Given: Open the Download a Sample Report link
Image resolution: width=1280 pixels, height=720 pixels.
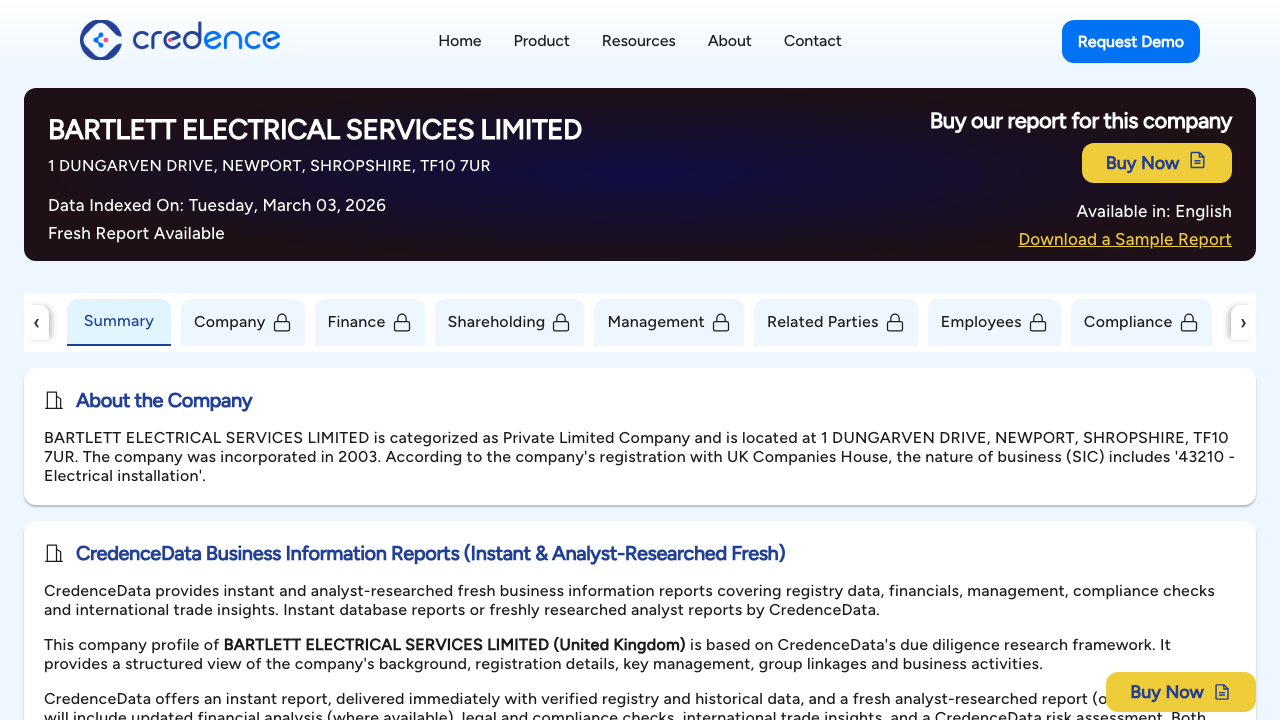Looking at the screenshot, I should (1124, 239).
